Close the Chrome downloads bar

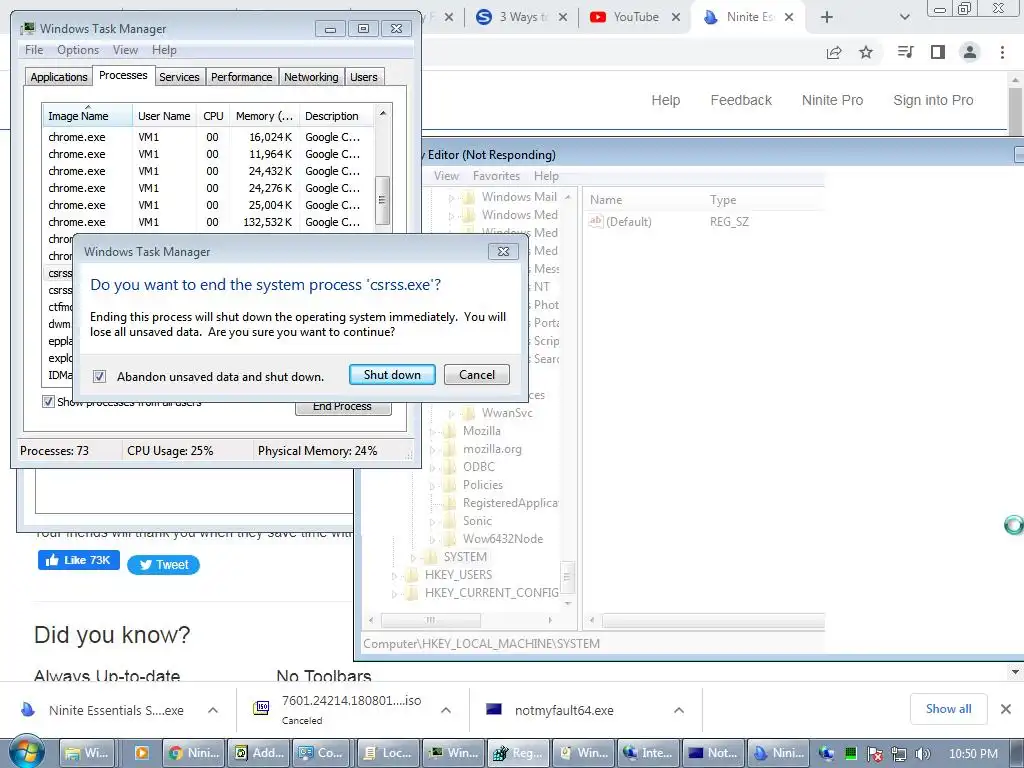[x=1006, y=709]
